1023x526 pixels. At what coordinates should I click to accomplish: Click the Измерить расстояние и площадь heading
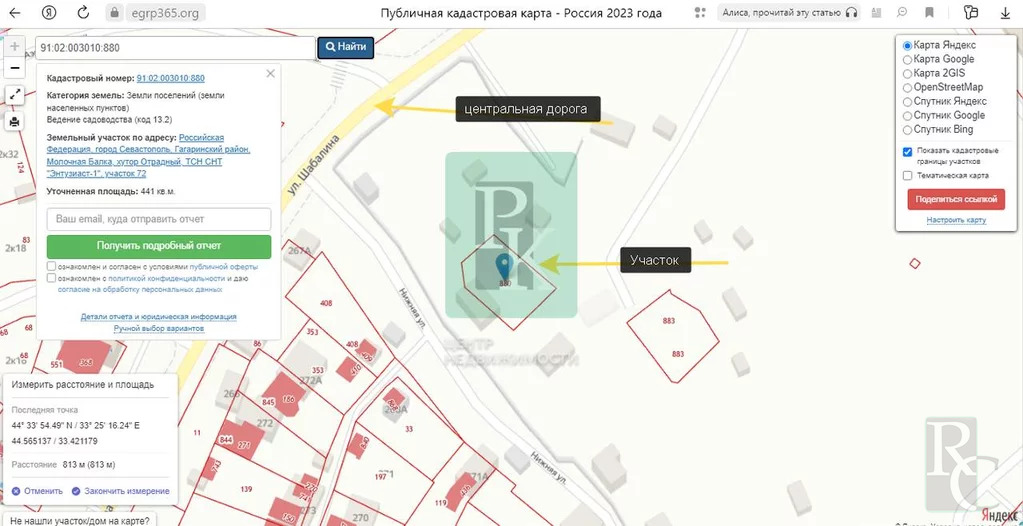click(83, 384)
